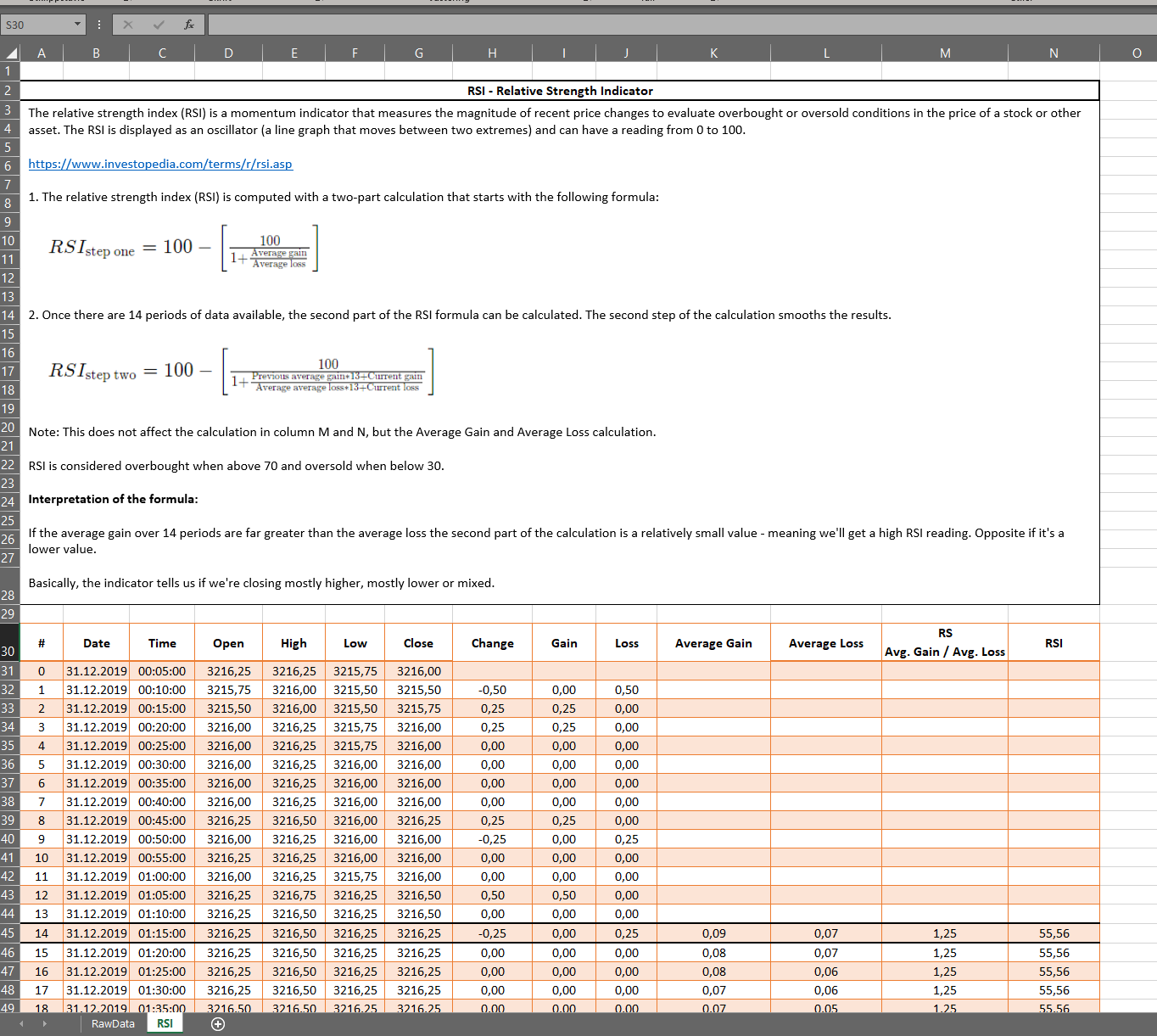Click the Cancel (X) icon in formula bar
This screenshot has height=1036, width=1157.
tap(128, 25)
